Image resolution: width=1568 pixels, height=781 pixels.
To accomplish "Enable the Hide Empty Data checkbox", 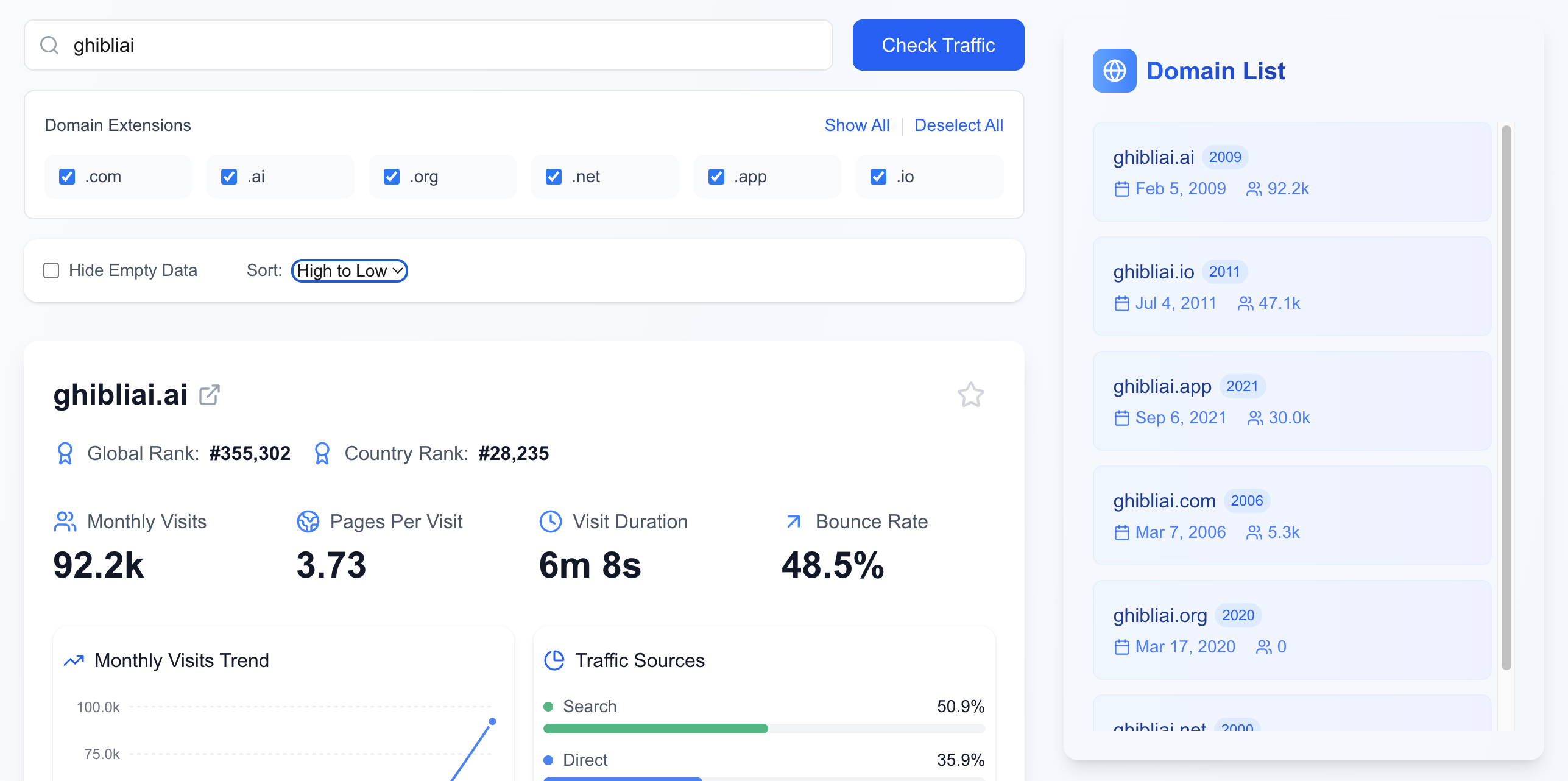I will (51, 270).
